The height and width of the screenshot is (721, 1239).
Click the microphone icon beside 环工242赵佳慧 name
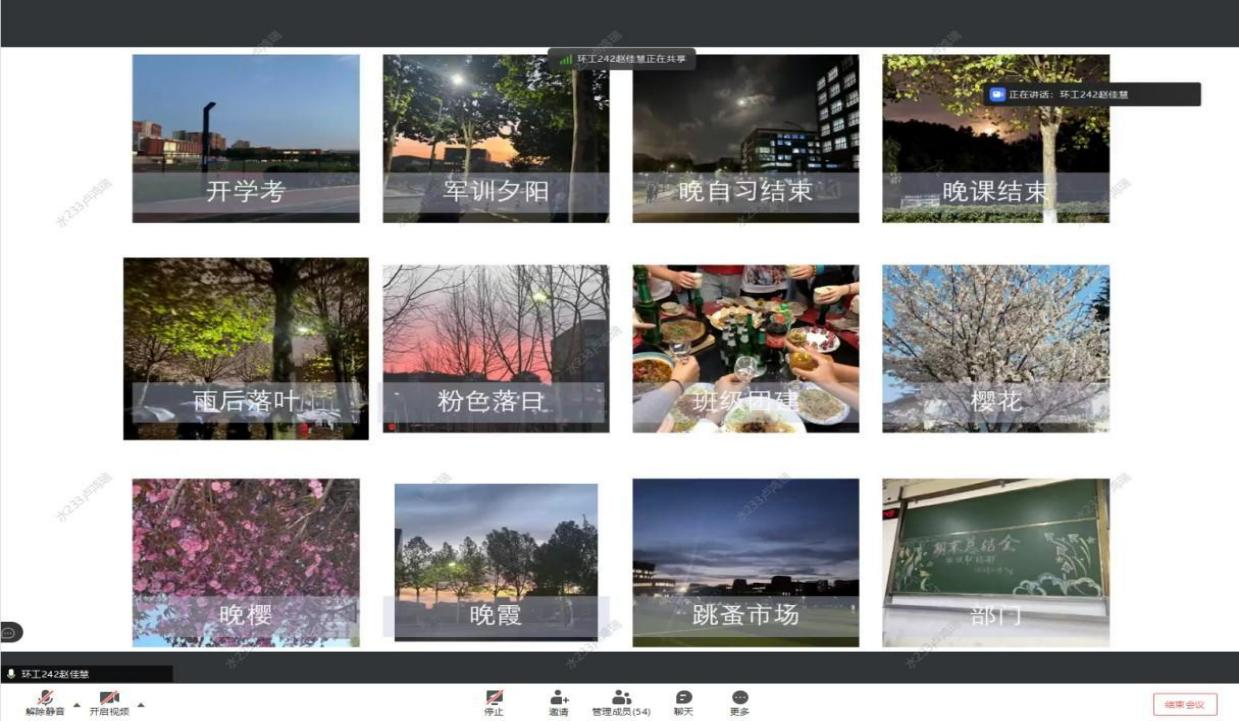click(x=11, y=674)
